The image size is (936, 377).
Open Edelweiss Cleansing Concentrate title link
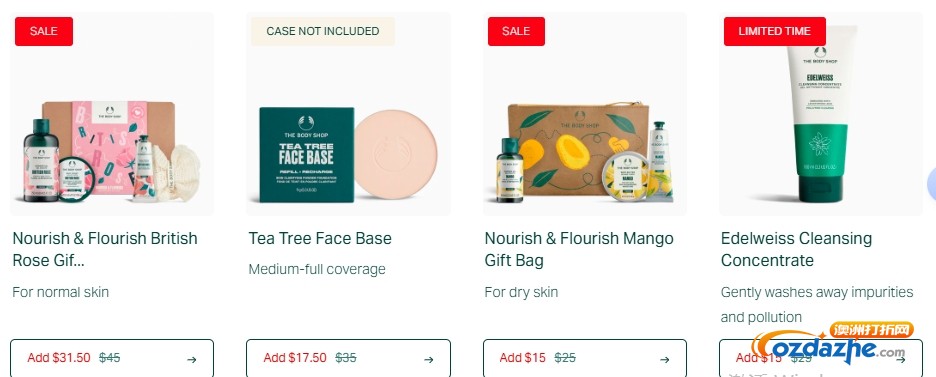[796, 249]
